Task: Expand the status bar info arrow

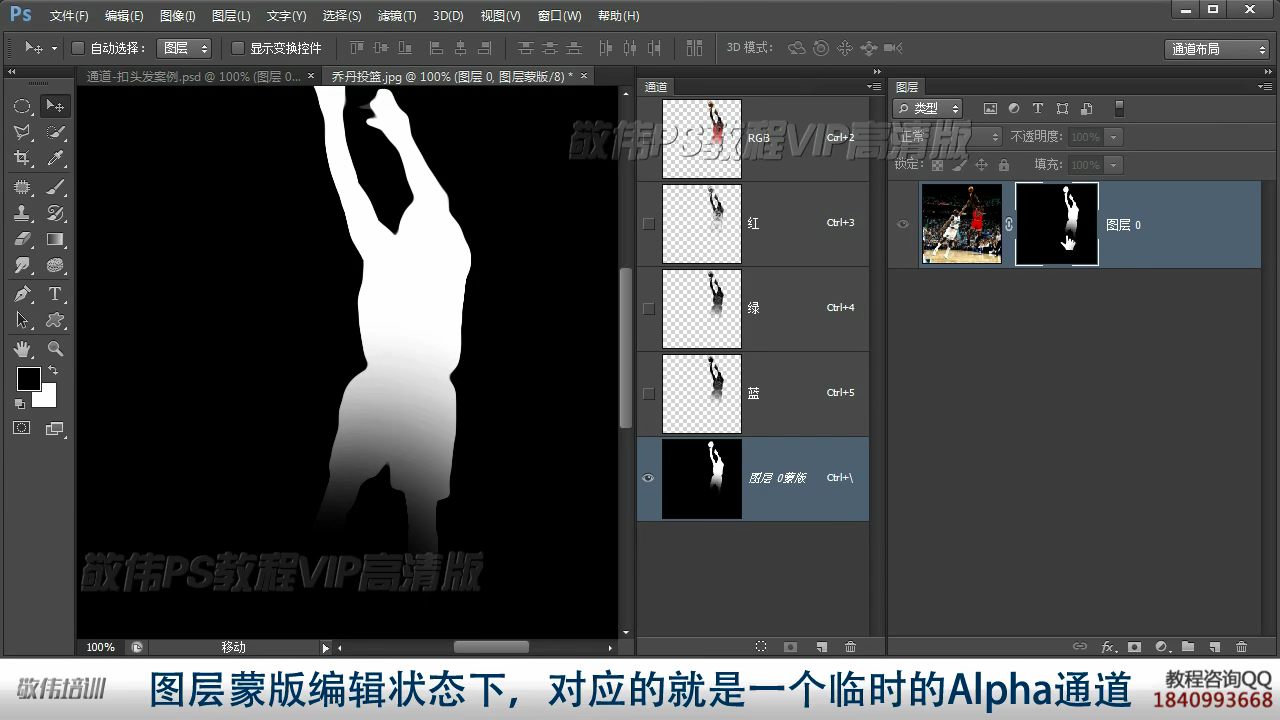Action: coord(325,648)
